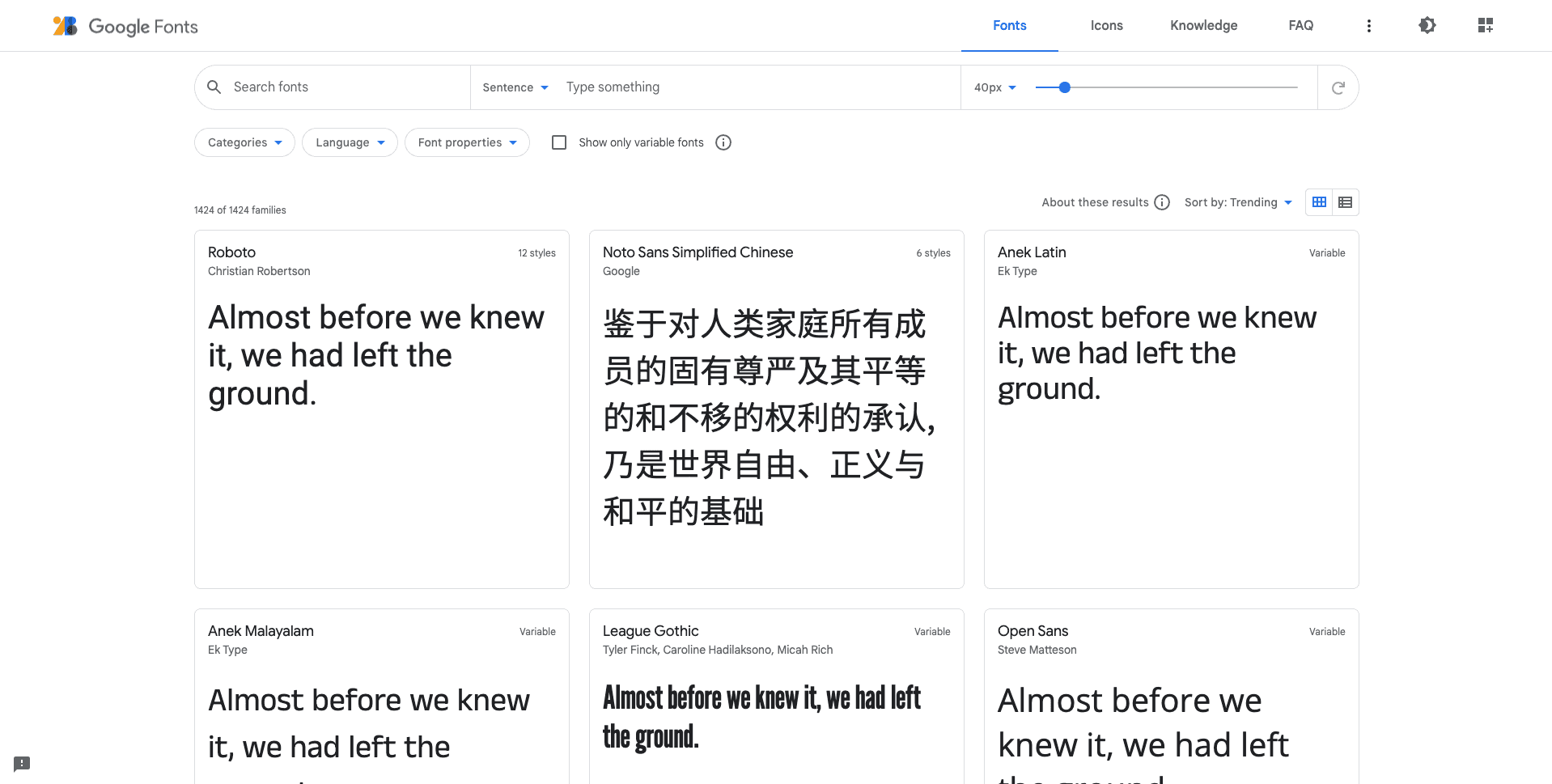Click the Google Fonts logo
1552x784 pixels.
click(125, 26)
